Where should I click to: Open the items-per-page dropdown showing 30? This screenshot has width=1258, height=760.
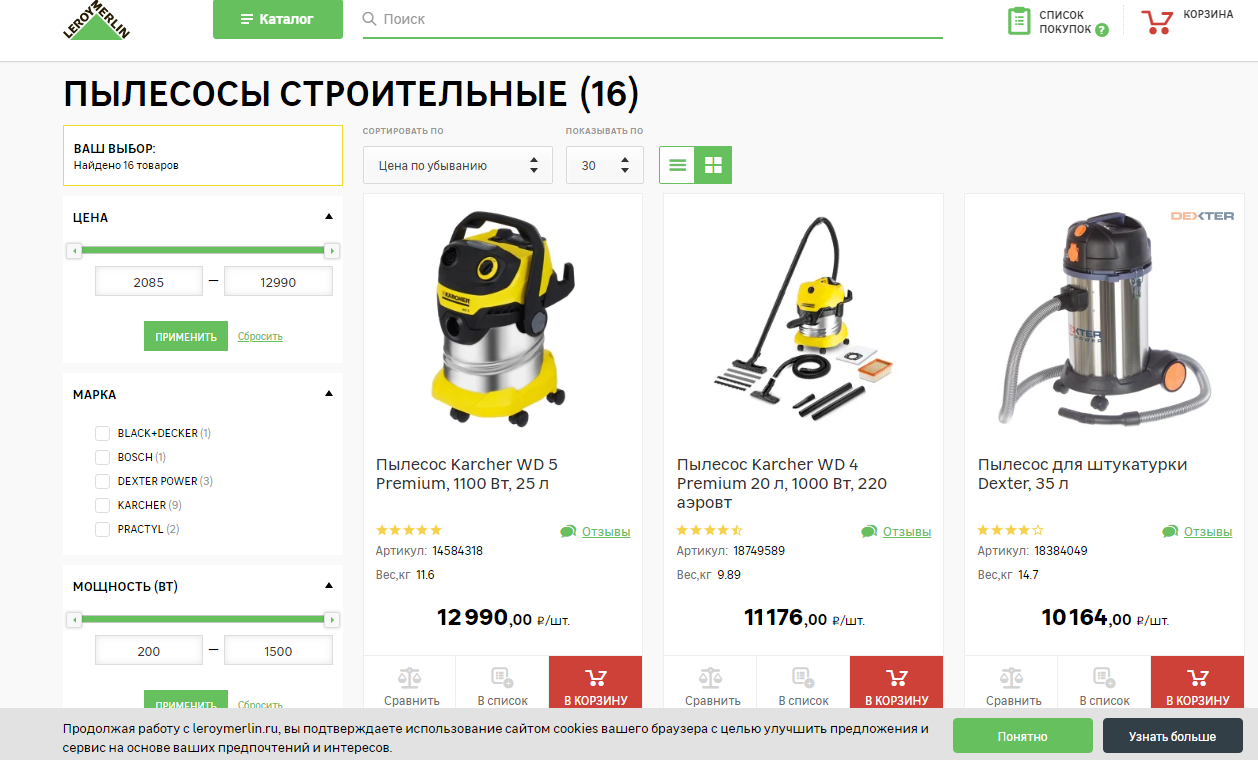coord(605,165)
